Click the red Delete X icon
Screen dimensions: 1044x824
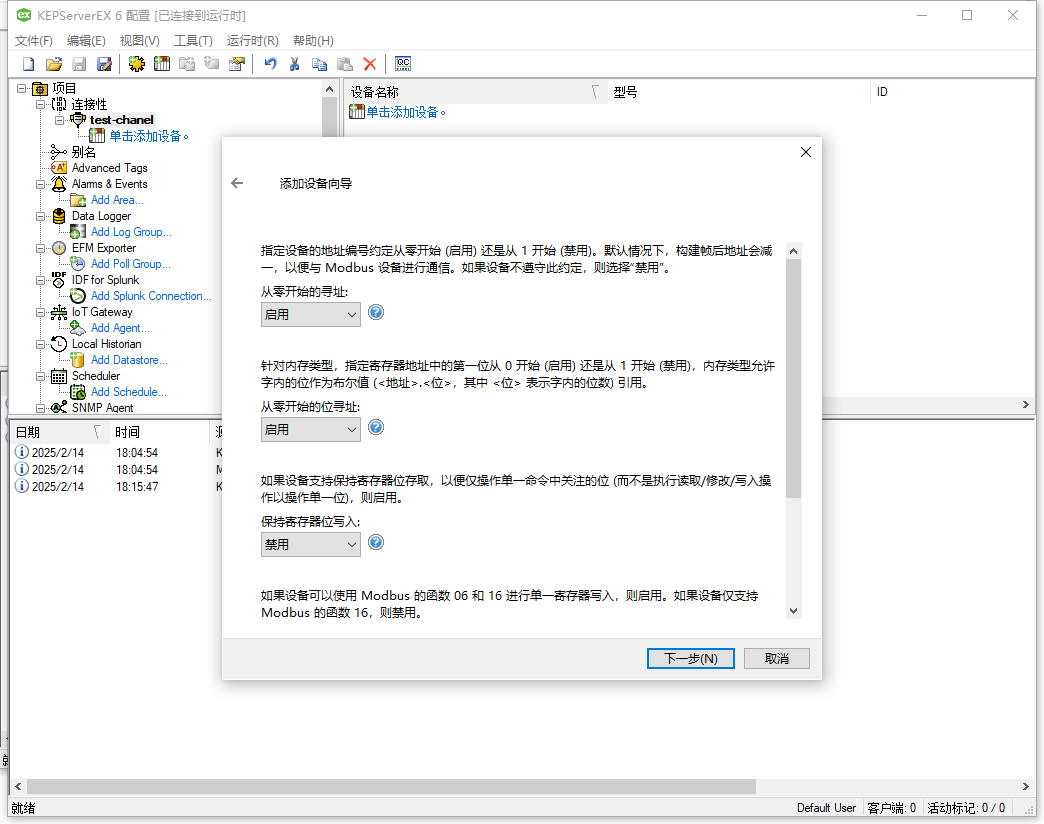point(370,64)
